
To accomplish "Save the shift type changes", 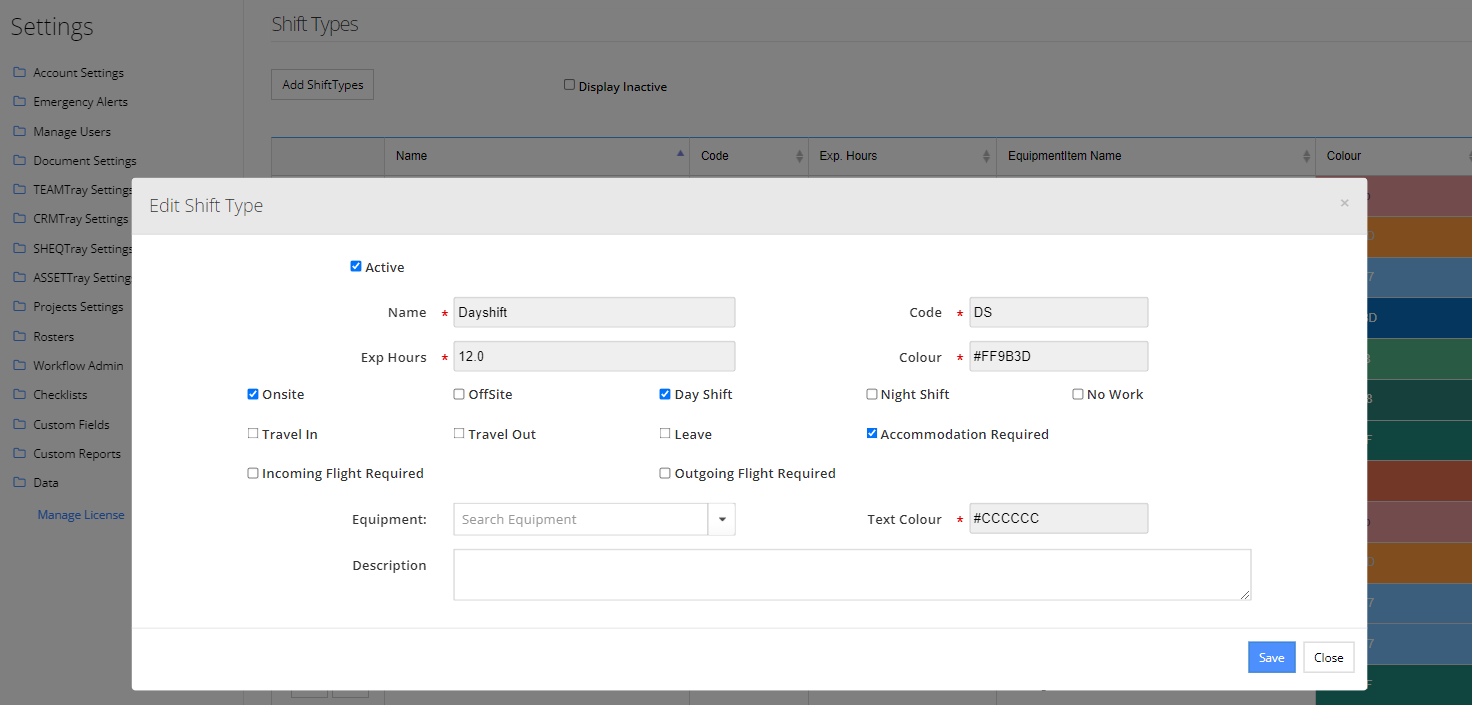I will pos(1272,657).
